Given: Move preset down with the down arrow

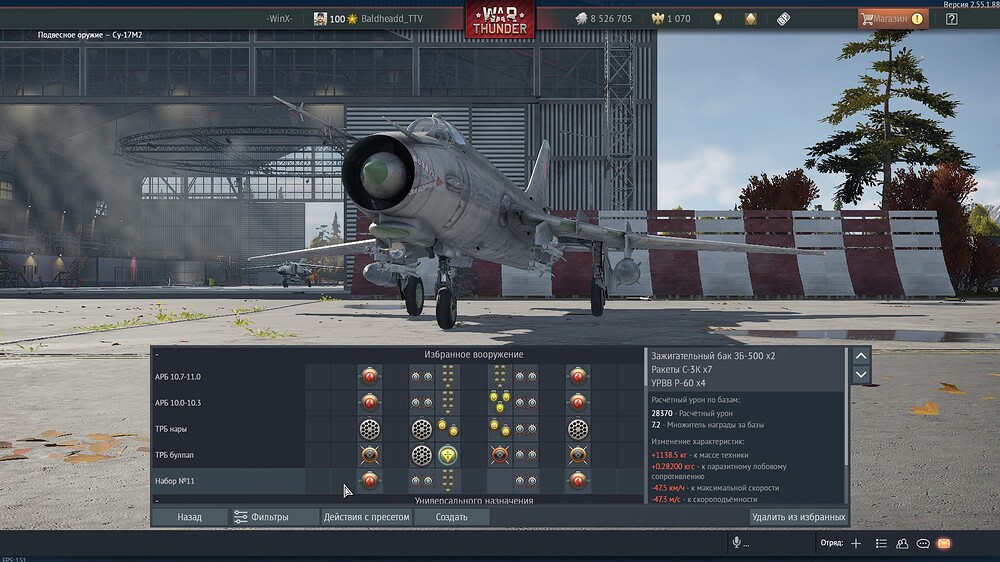Looking at the screenshot, I should click(861, 374).
